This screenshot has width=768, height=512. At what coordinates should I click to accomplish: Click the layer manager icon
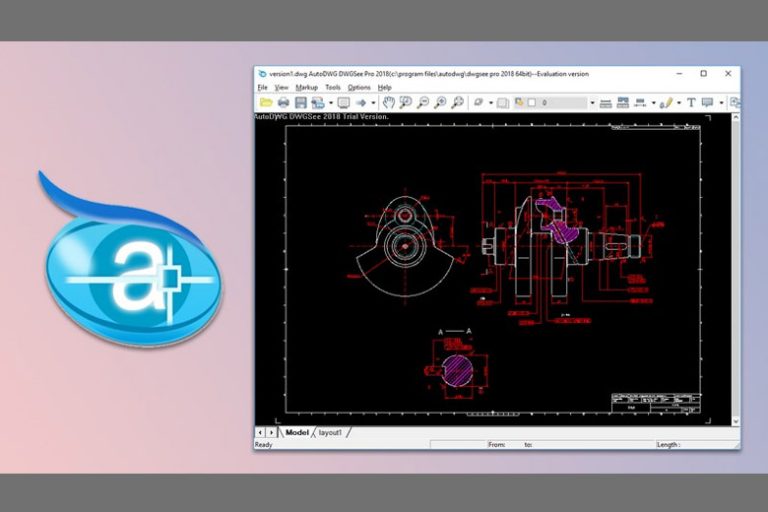coord(519,102)
